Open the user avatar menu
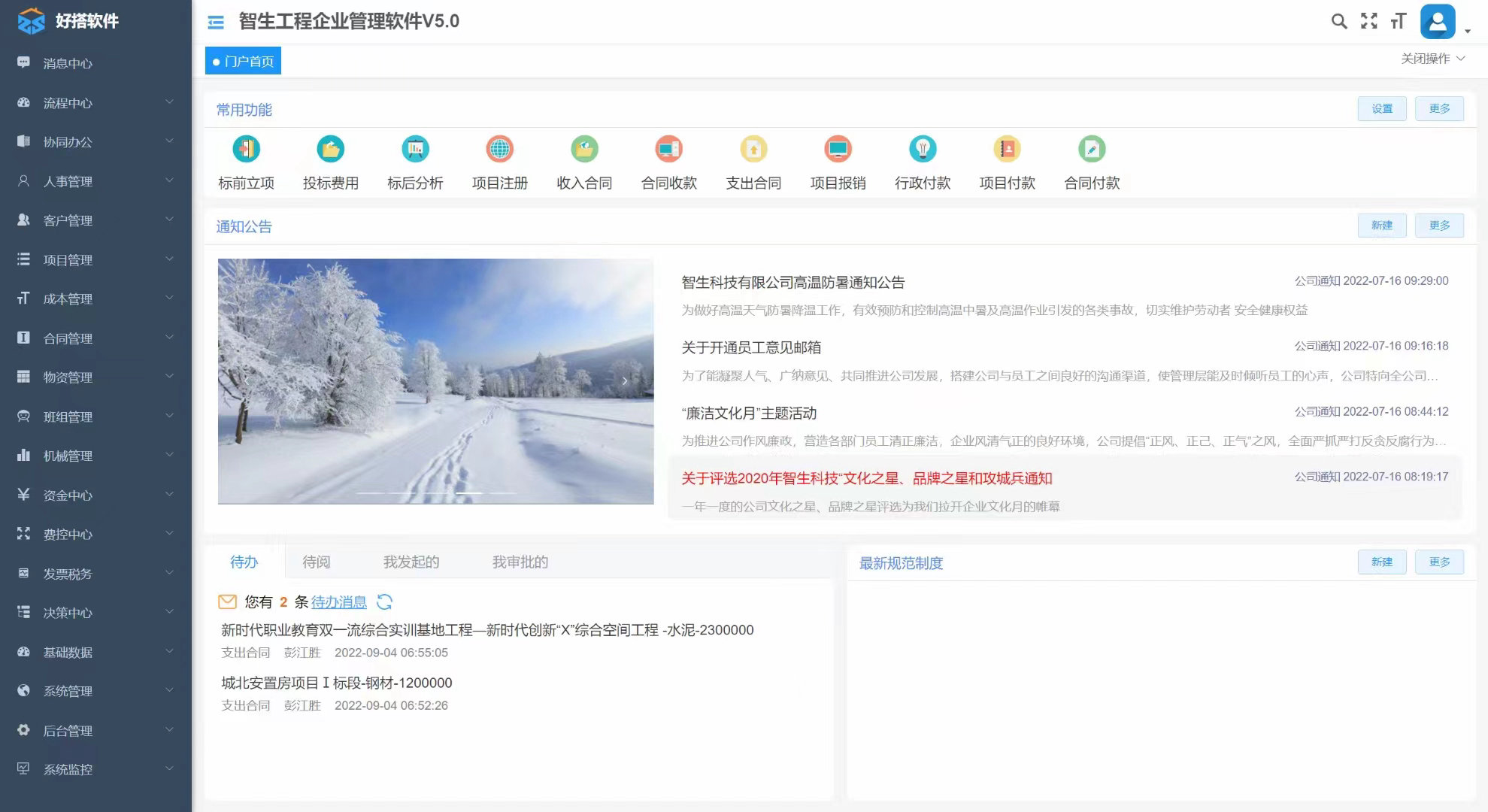Viewport: 1488px width, 812px height. click(x=1438, y=21)
